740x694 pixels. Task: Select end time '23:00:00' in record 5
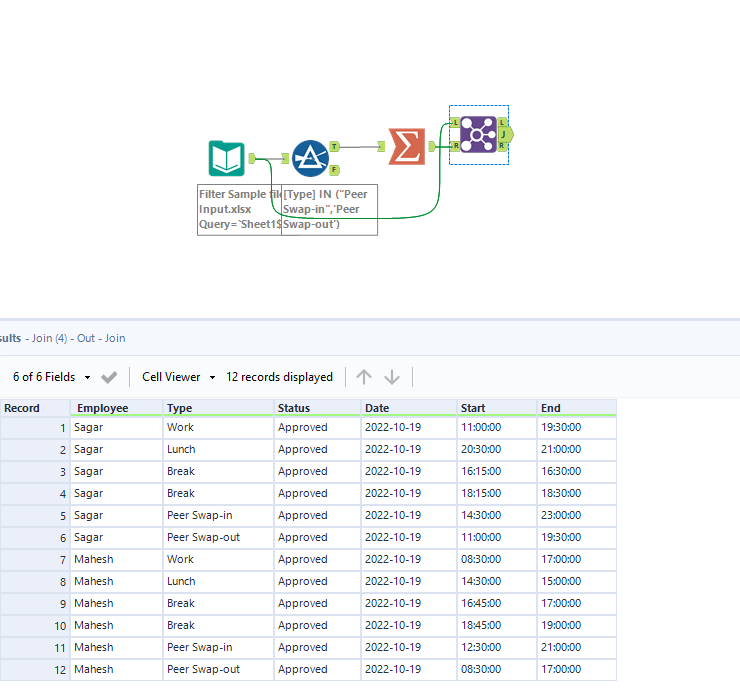(x=577, y=515)
